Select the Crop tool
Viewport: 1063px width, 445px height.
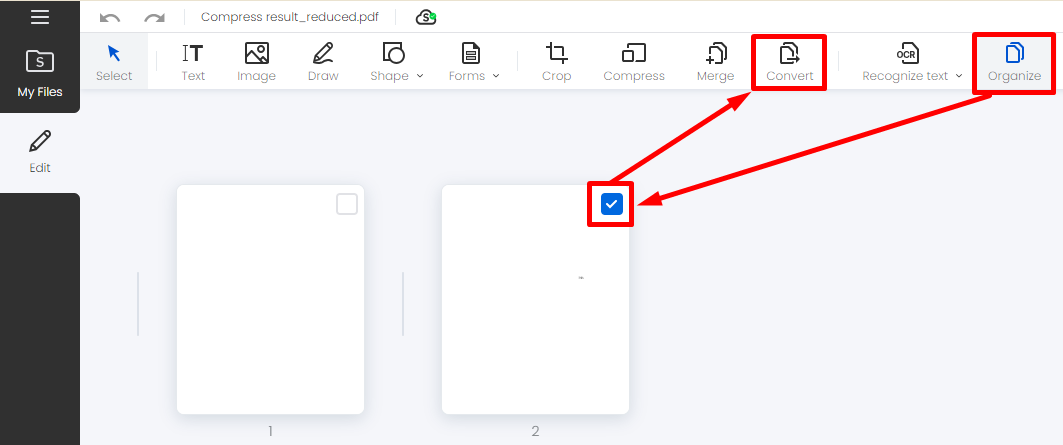tap(557, 62)
